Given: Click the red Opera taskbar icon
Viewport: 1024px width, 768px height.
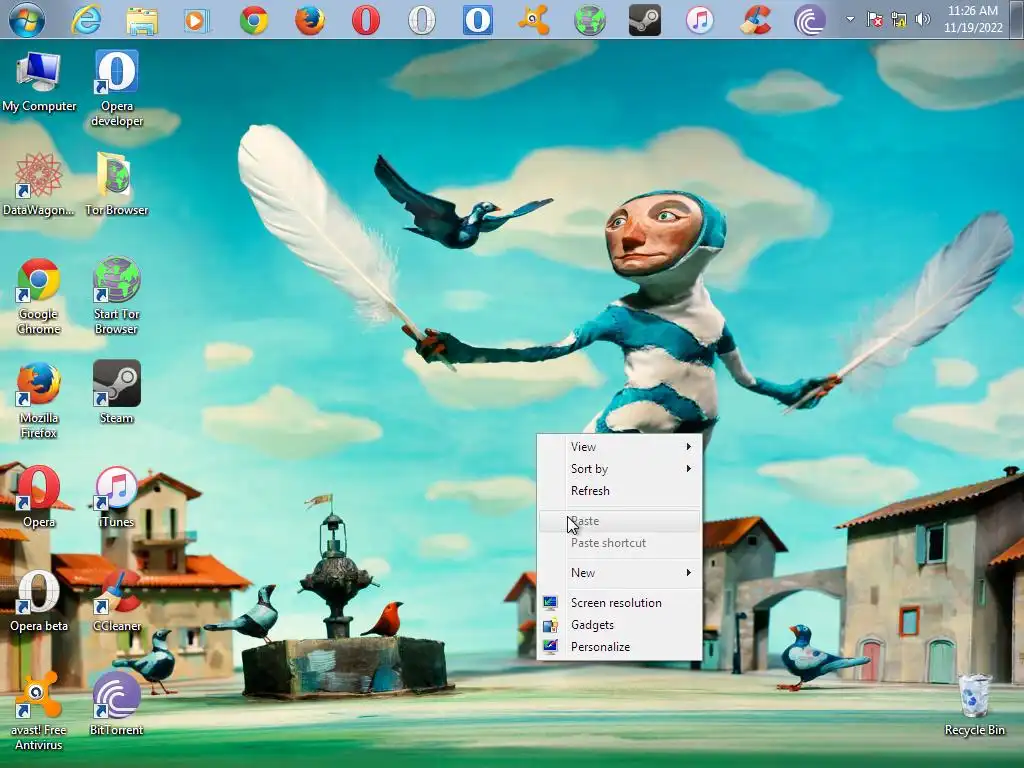Looking at the screenshot, I should (365, 20).
